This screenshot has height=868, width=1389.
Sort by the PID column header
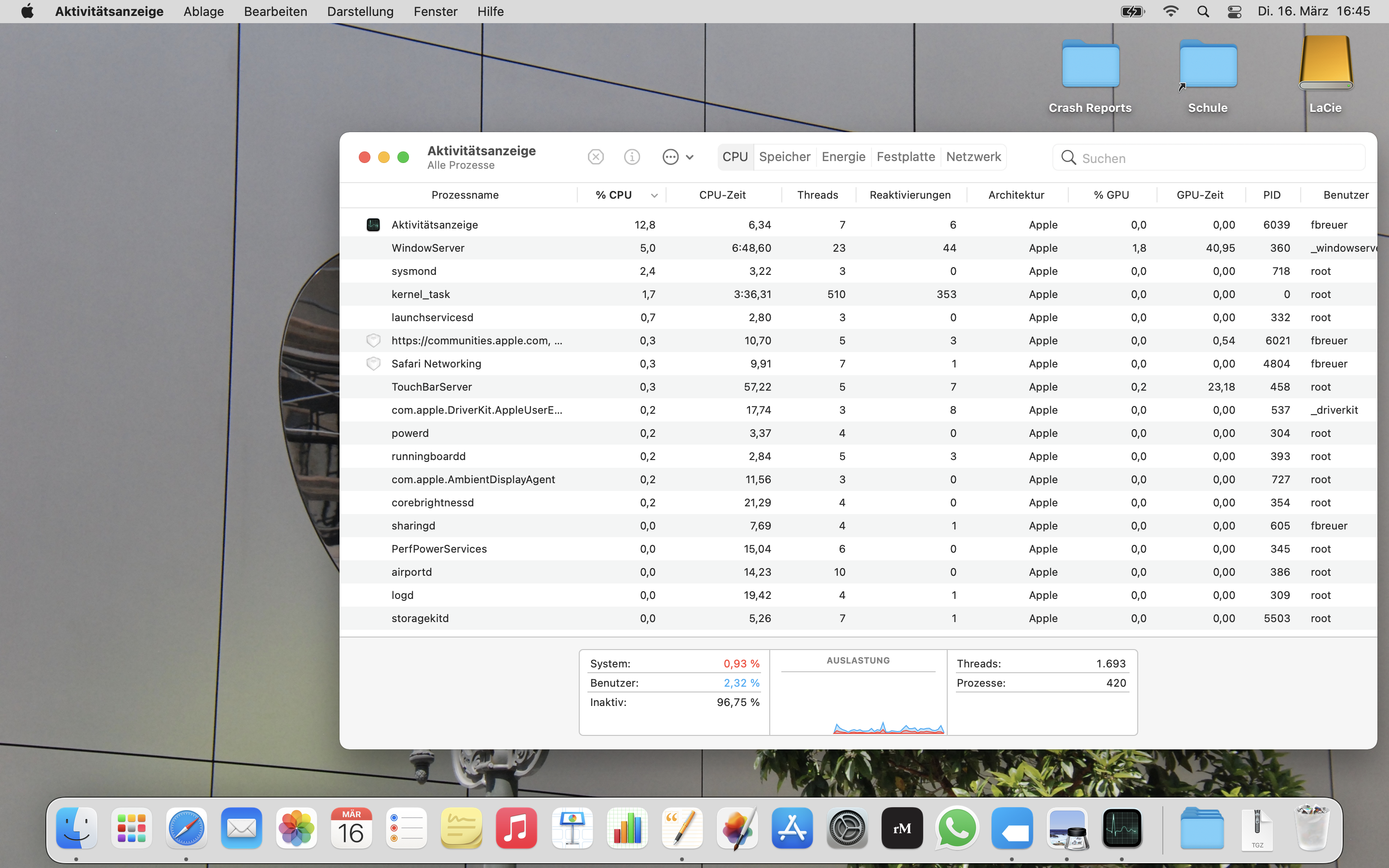(x=1271, y=195)
